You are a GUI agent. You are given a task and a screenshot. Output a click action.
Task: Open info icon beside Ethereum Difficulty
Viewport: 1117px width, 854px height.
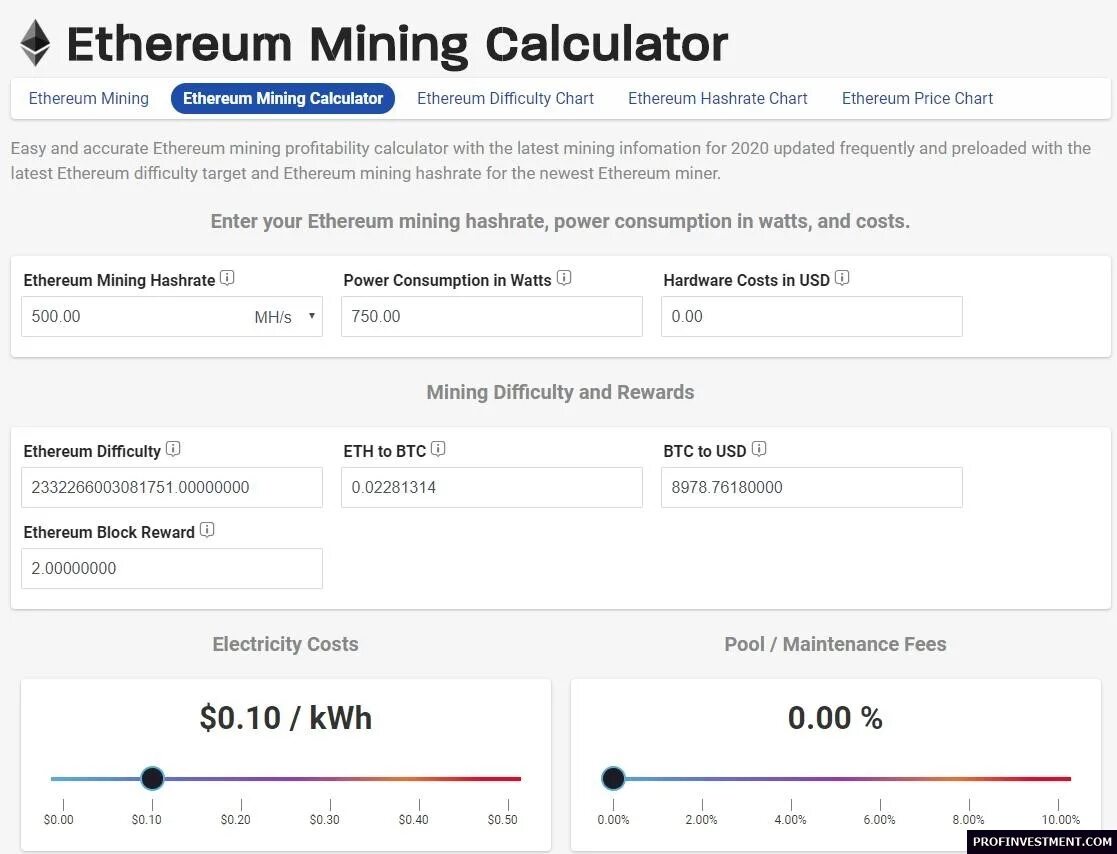point(173,449)
